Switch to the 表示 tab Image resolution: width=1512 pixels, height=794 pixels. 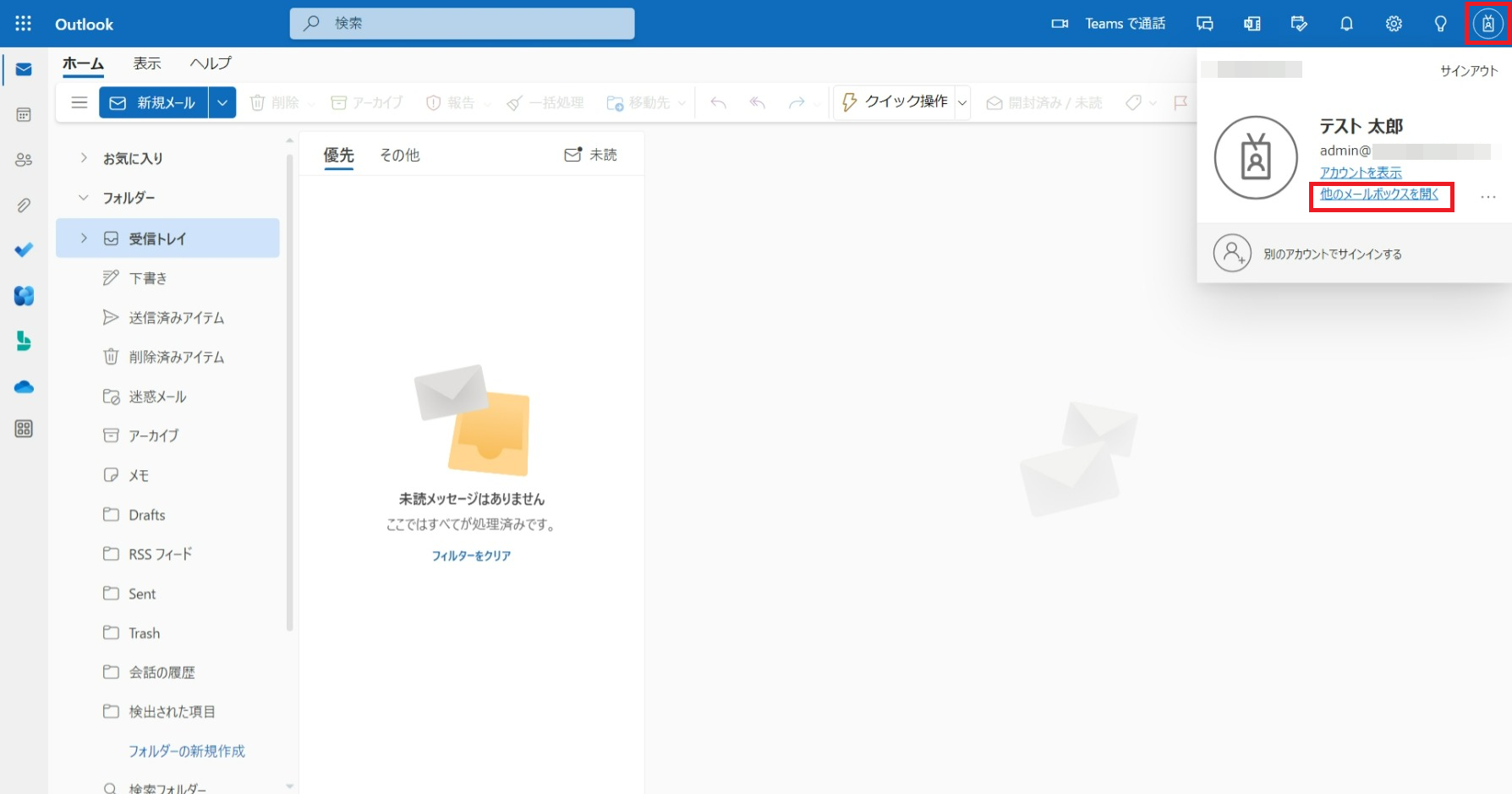147,63
